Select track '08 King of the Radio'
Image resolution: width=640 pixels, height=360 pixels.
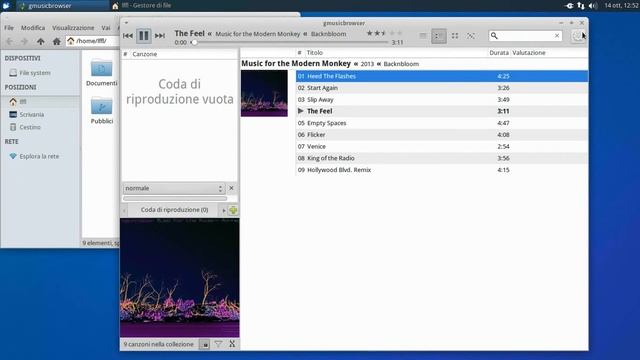[x=442, y=158]
